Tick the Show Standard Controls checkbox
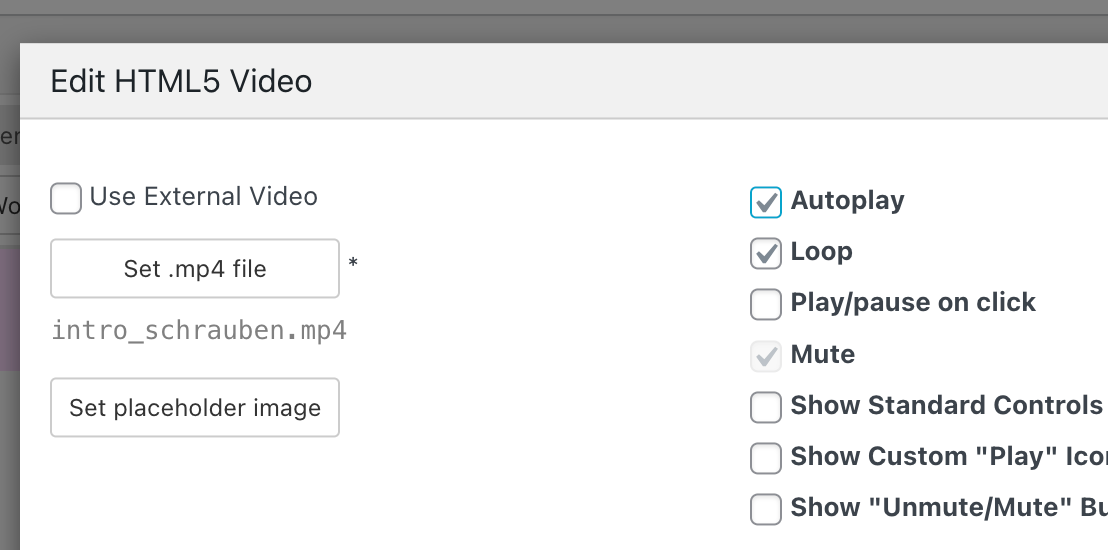 [x=766, y=407]
